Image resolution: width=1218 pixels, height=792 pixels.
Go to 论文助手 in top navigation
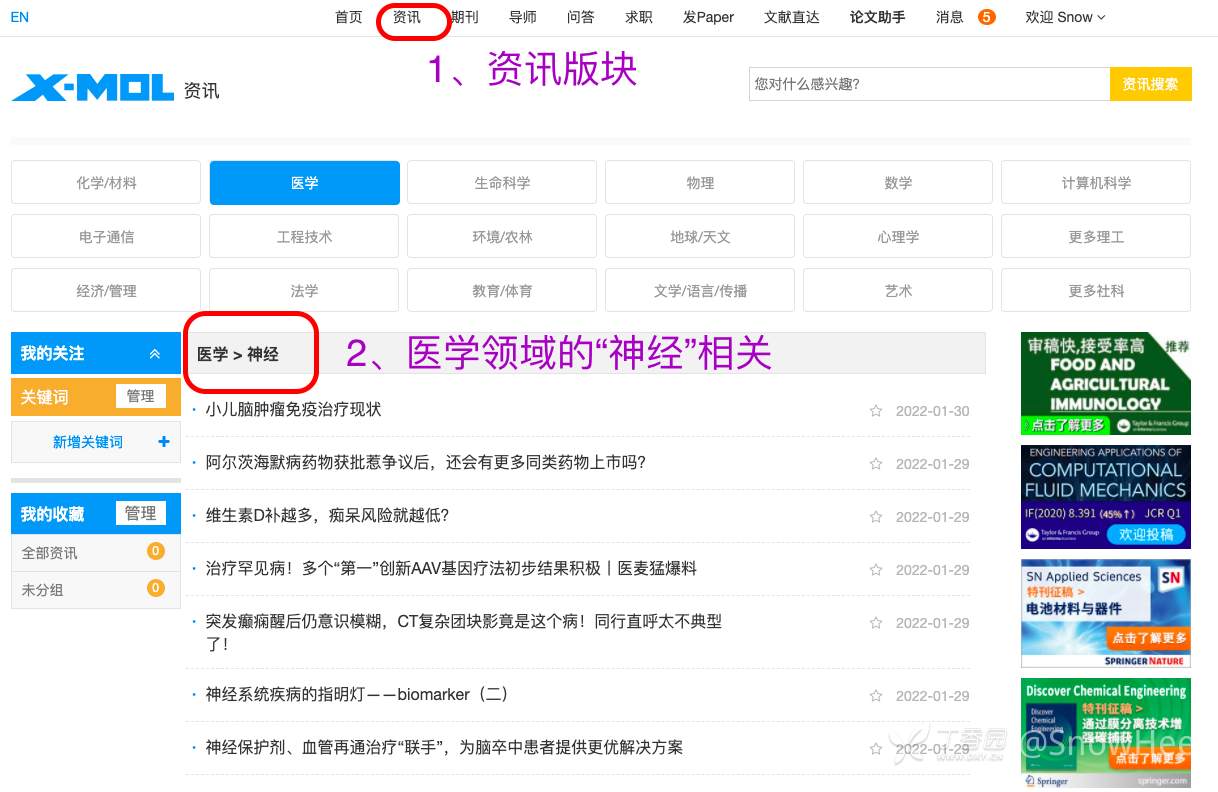pyautogui.click(x=877, y=17)
